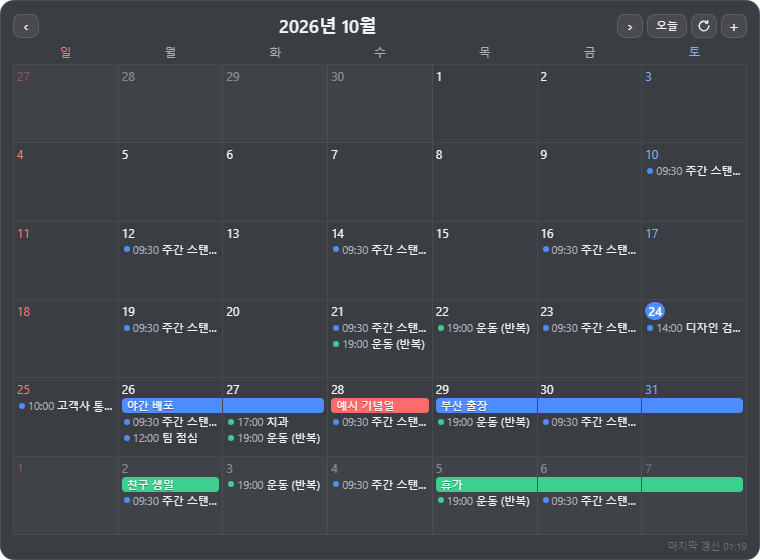Image resolution: width=760 pixels, height=560 pixels.
Task: Open 09:30 주간 스탠... event on the 16th
Action: (x=589, y=250)
